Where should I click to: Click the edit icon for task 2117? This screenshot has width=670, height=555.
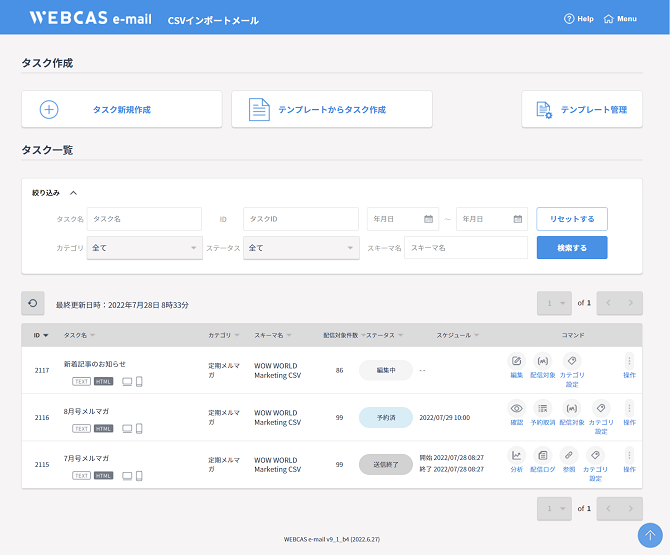point(516,361)
